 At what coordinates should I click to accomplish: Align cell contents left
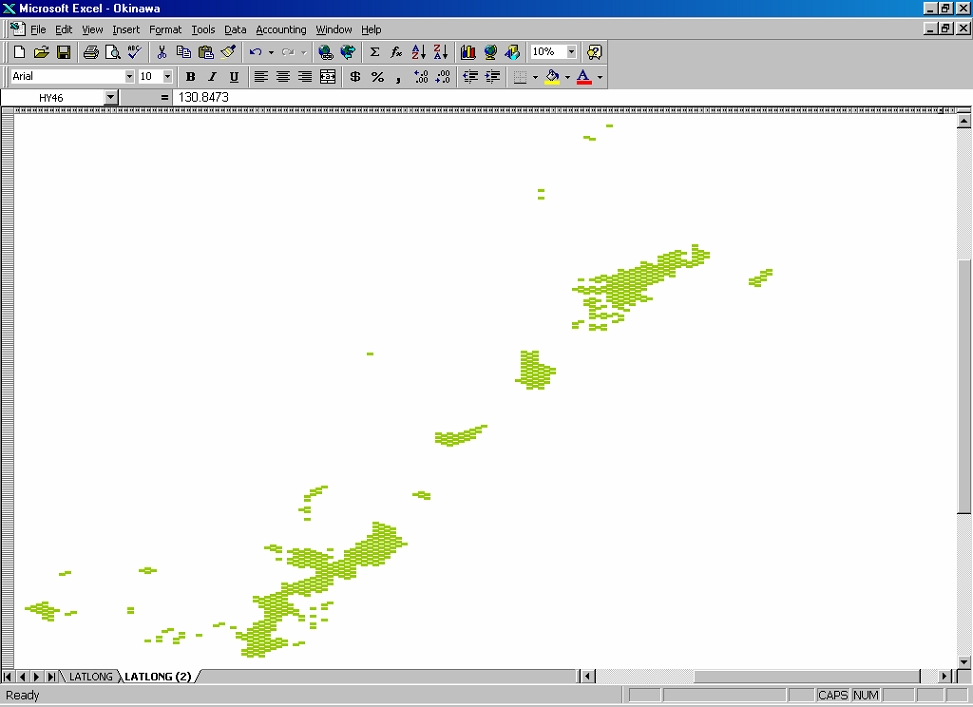[261, 77]
